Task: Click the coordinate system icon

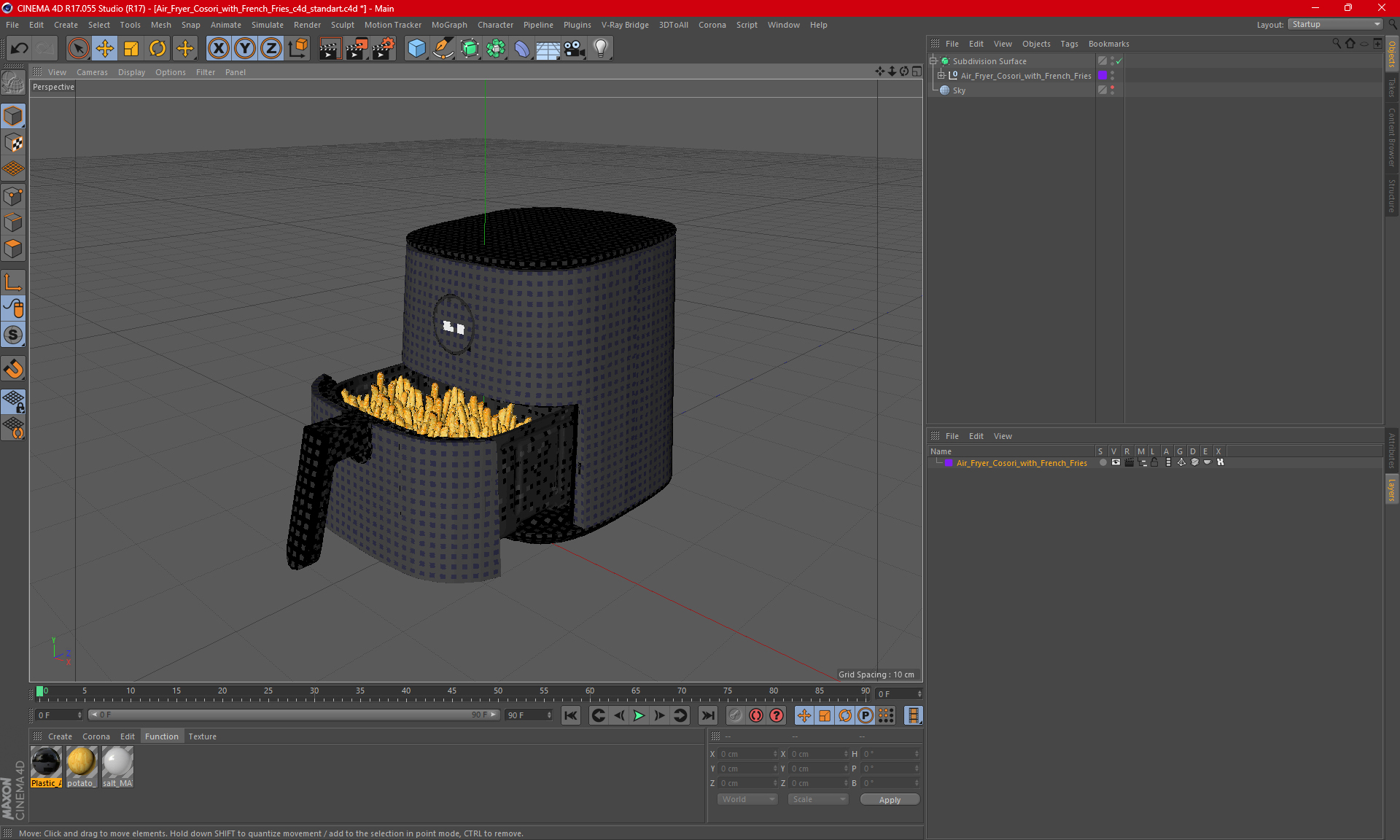Action: click(x=298, y=49)
